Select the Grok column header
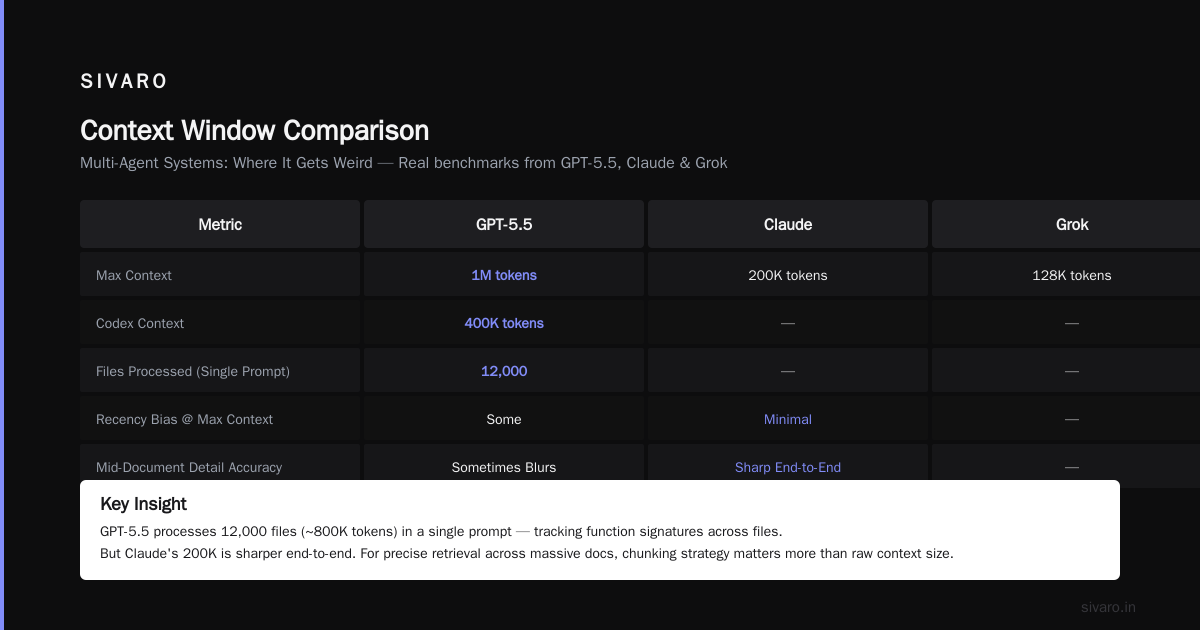This screenshot has height=630, width=1200. pyautogui.click(x=1066, y=224)
